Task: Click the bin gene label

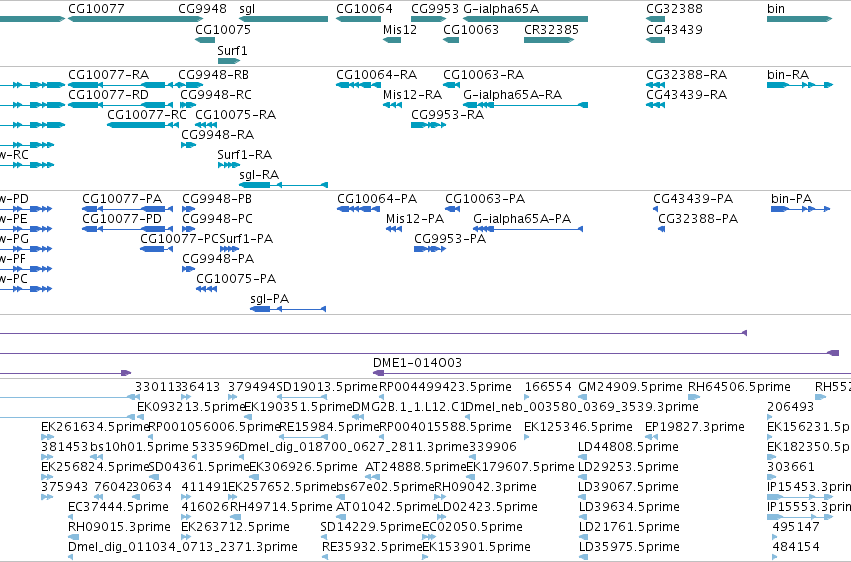Action: [x=776, y=9]
